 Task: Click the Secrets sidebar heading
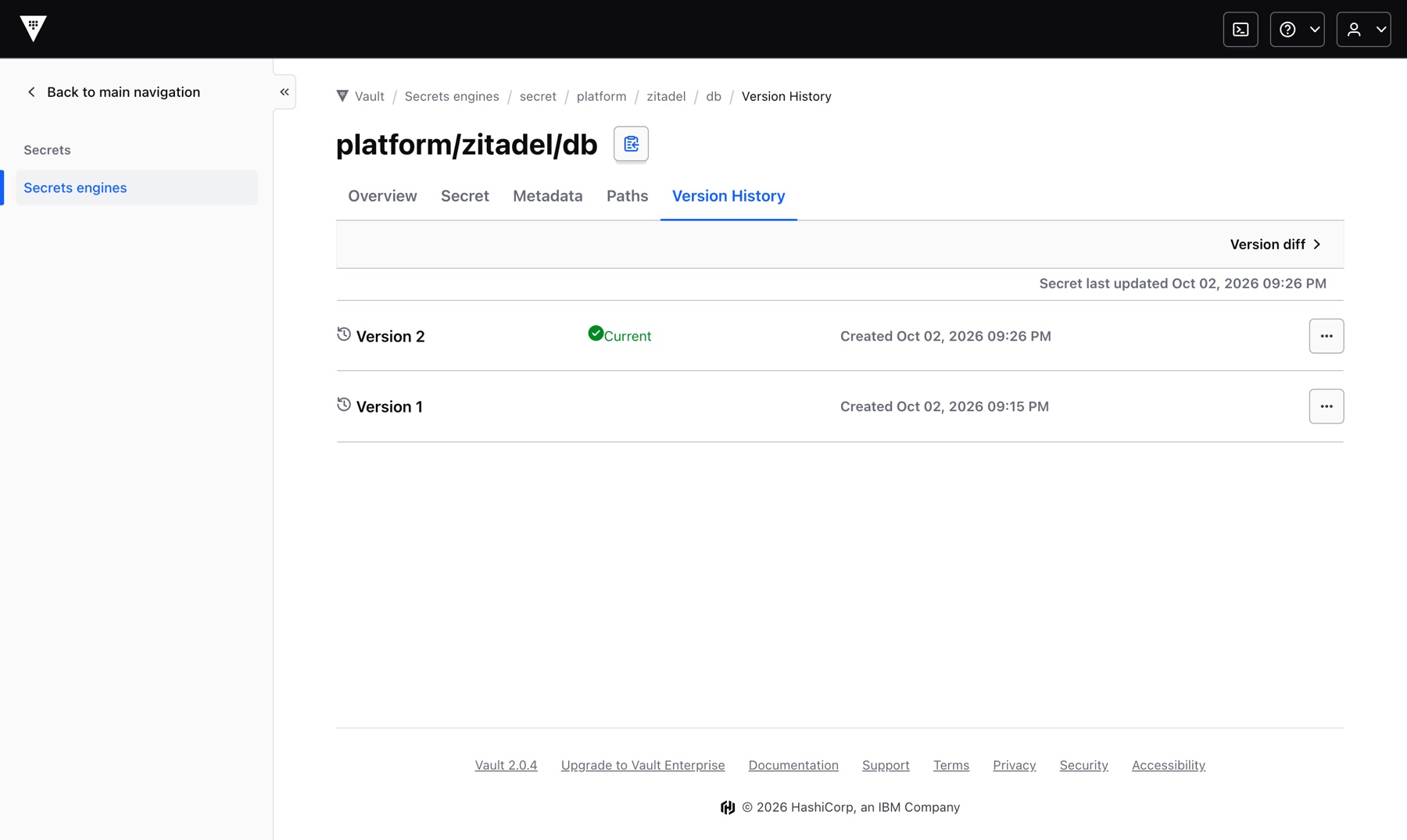[x=47, y=150]
